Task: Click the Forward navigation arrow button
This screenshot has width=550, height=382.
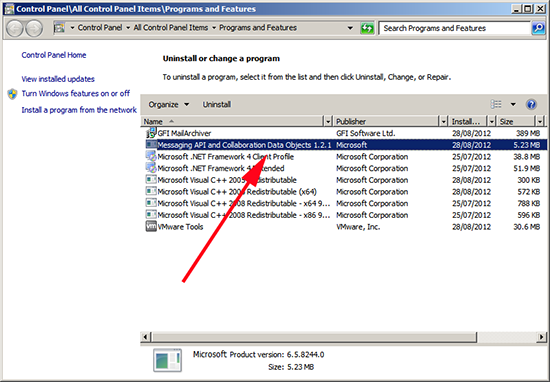Action: tap(34, 28)
